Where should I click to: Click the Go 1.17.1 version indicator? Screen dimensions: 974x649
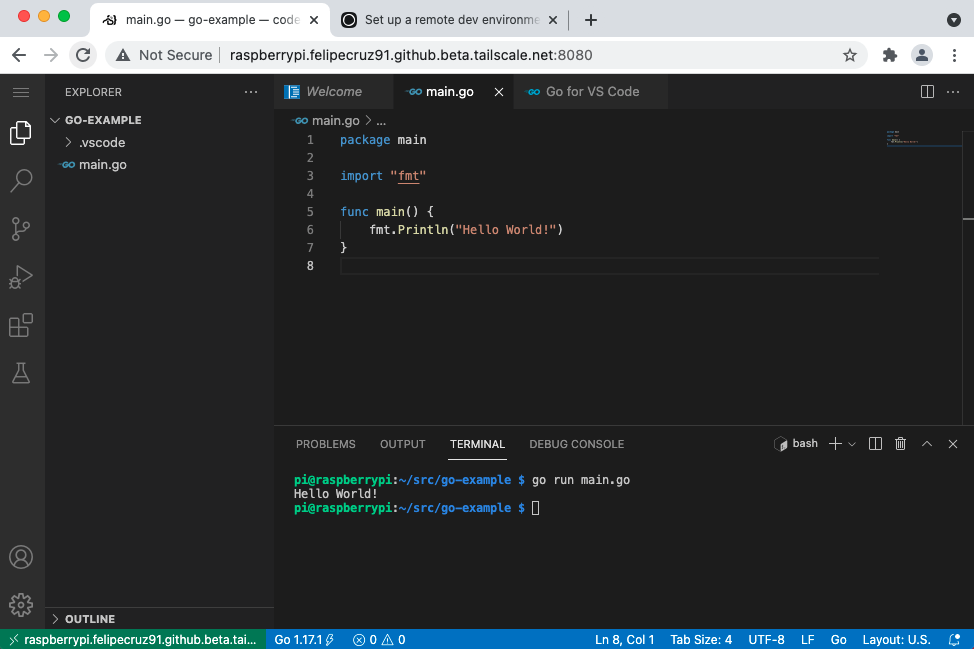304,640
